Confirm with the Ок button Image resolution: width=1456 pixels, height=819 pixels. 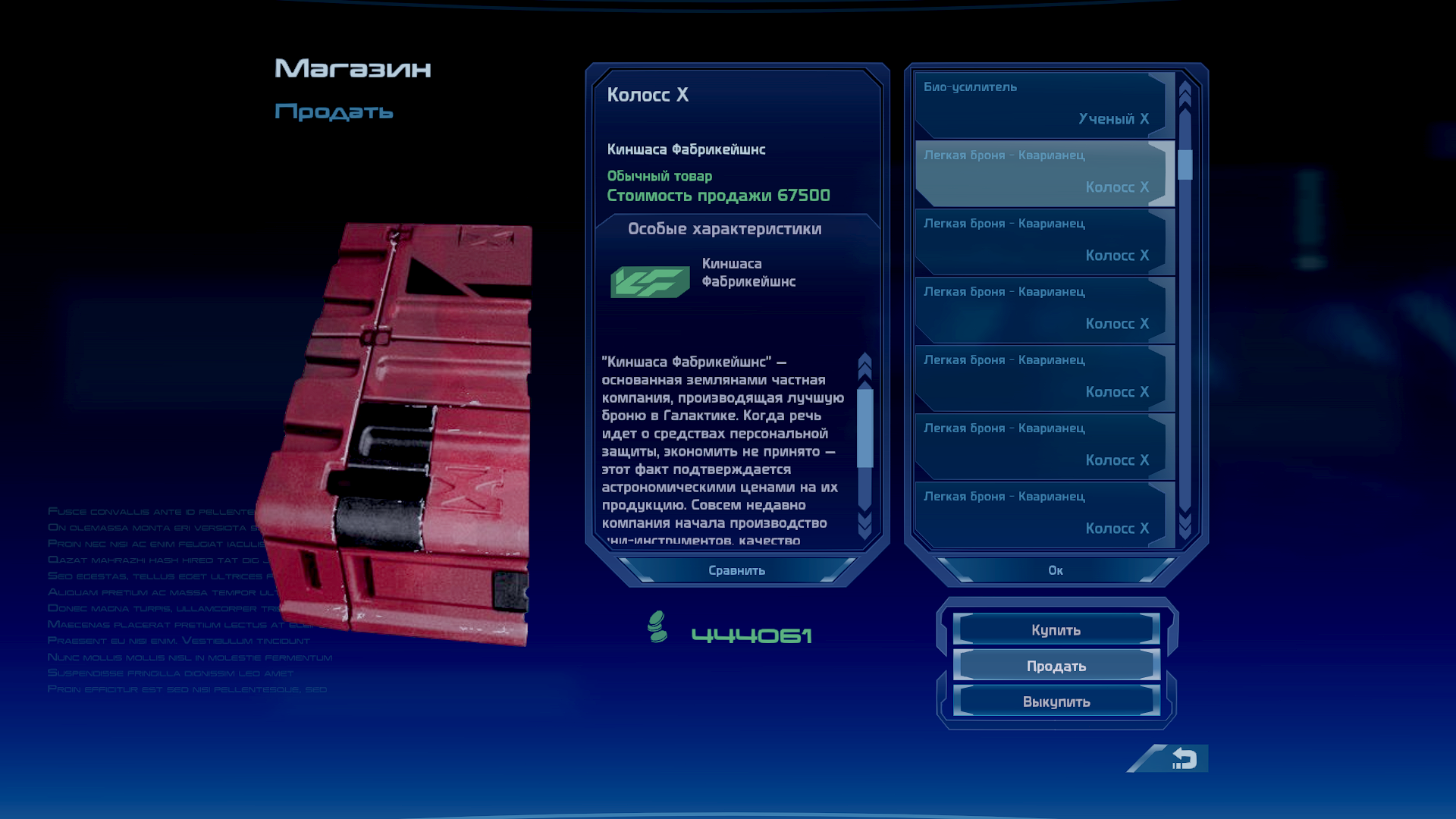click(x=1055, y=570)
